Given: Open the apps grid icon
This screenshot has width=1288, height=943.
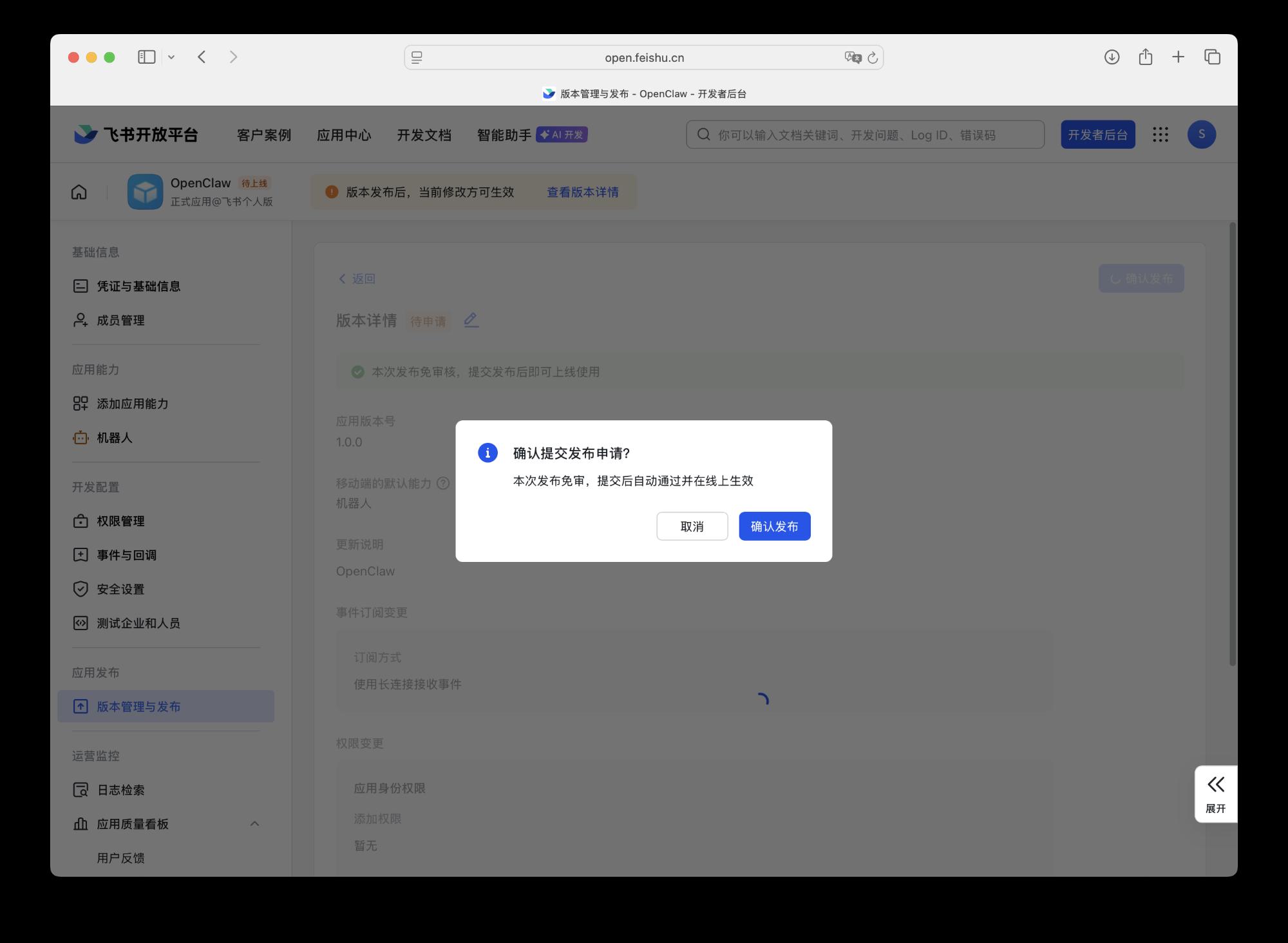Looking at the screenshot, I should click(1160, 135).
